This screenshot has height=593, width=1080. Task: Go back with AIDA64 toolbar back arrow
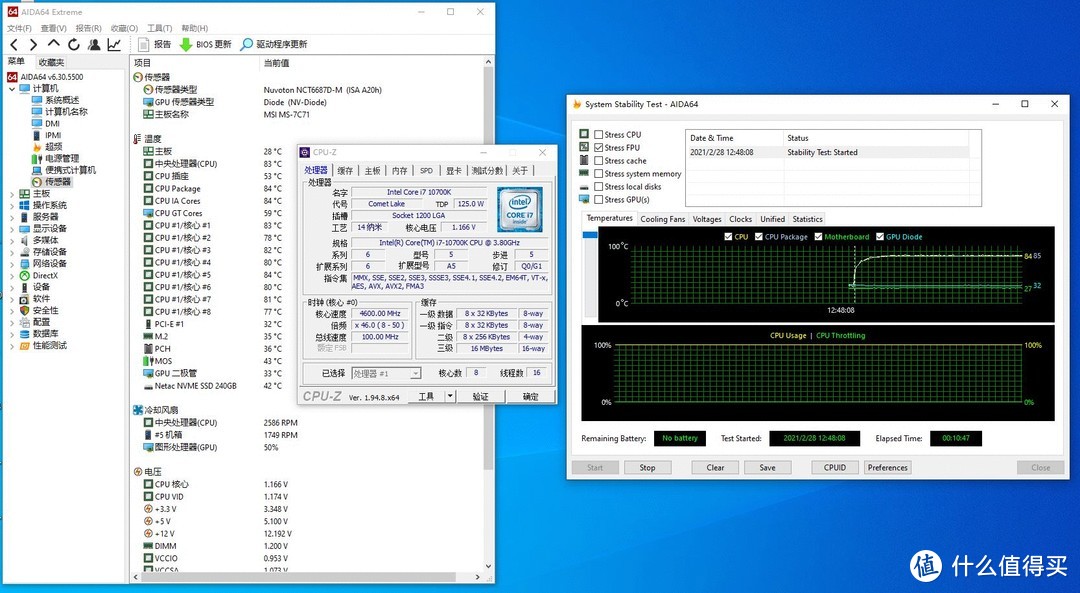(x=14, y=45)
